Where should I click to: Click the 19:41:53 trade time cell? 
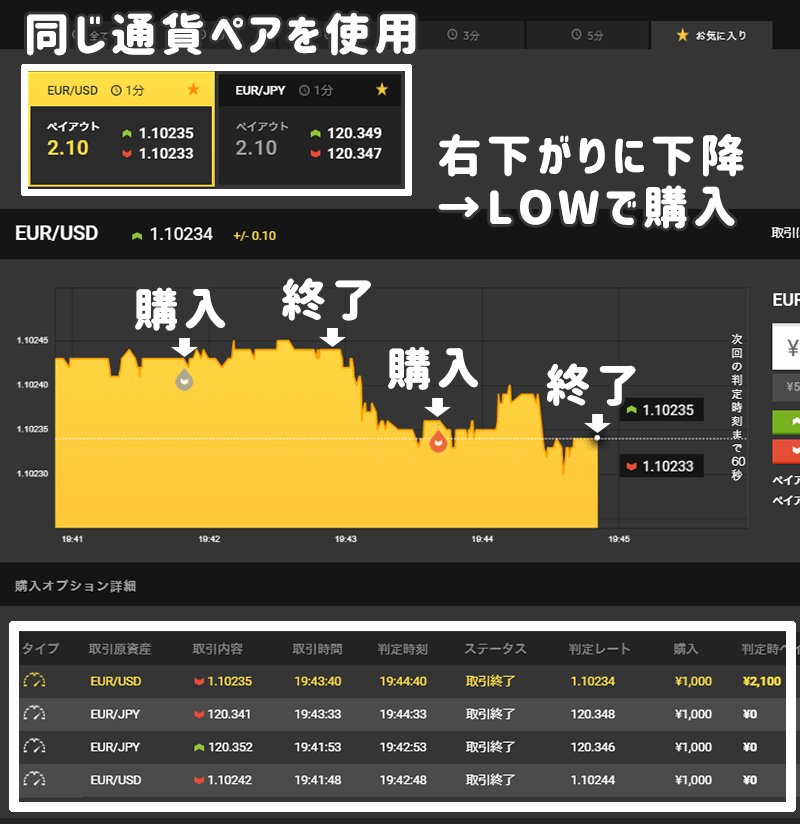click(317, 747)
